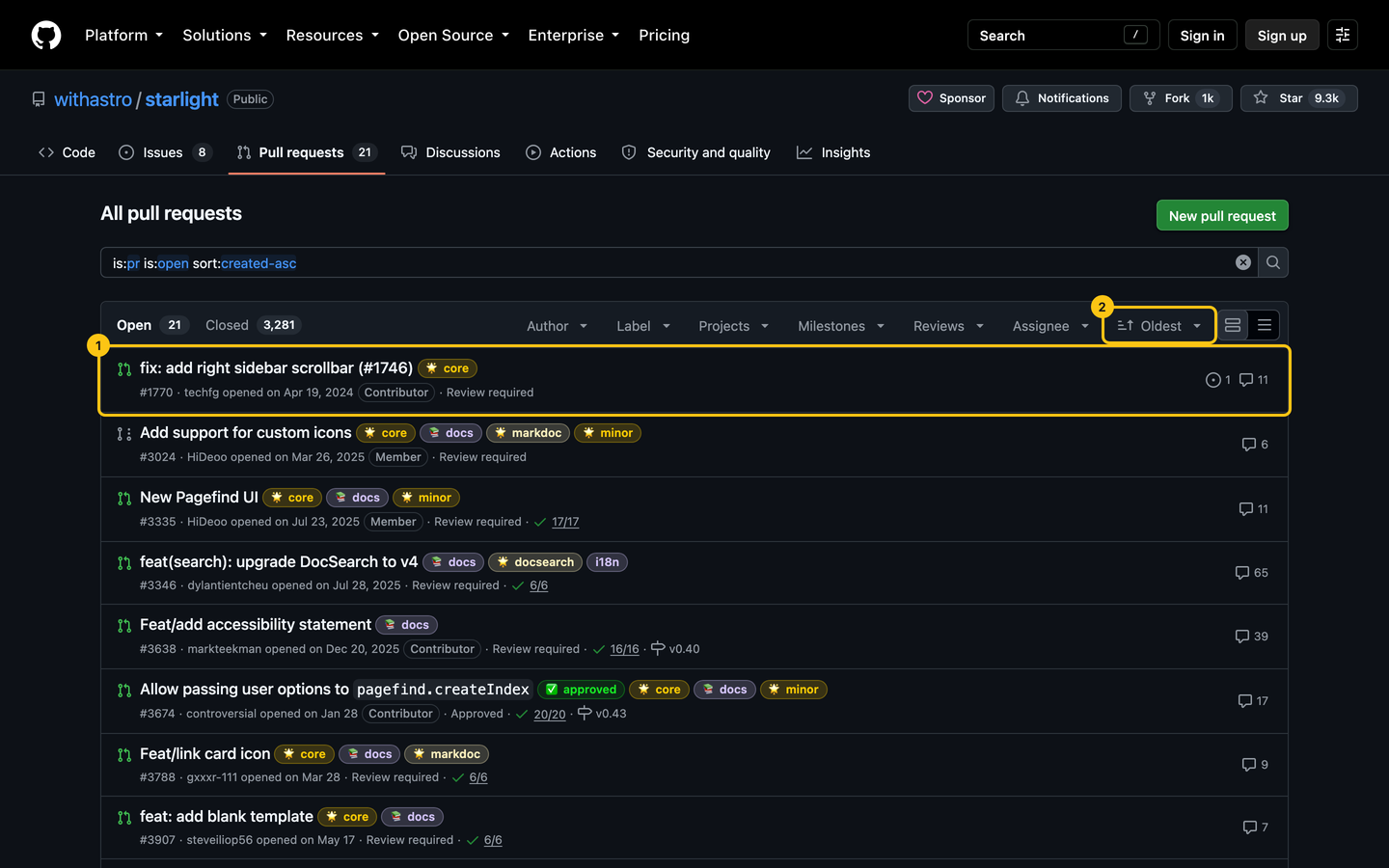
Task: Open the withastro organization link
Action: pos(93,99)
